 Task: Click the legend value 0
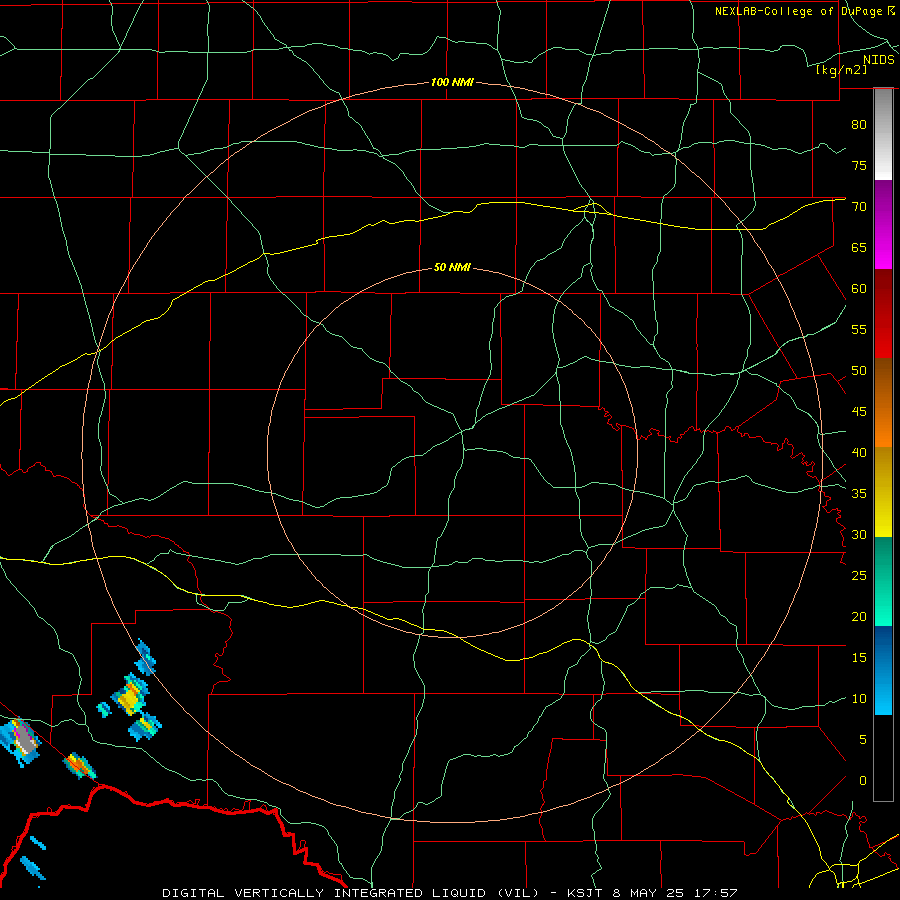[x=863, y=781]
